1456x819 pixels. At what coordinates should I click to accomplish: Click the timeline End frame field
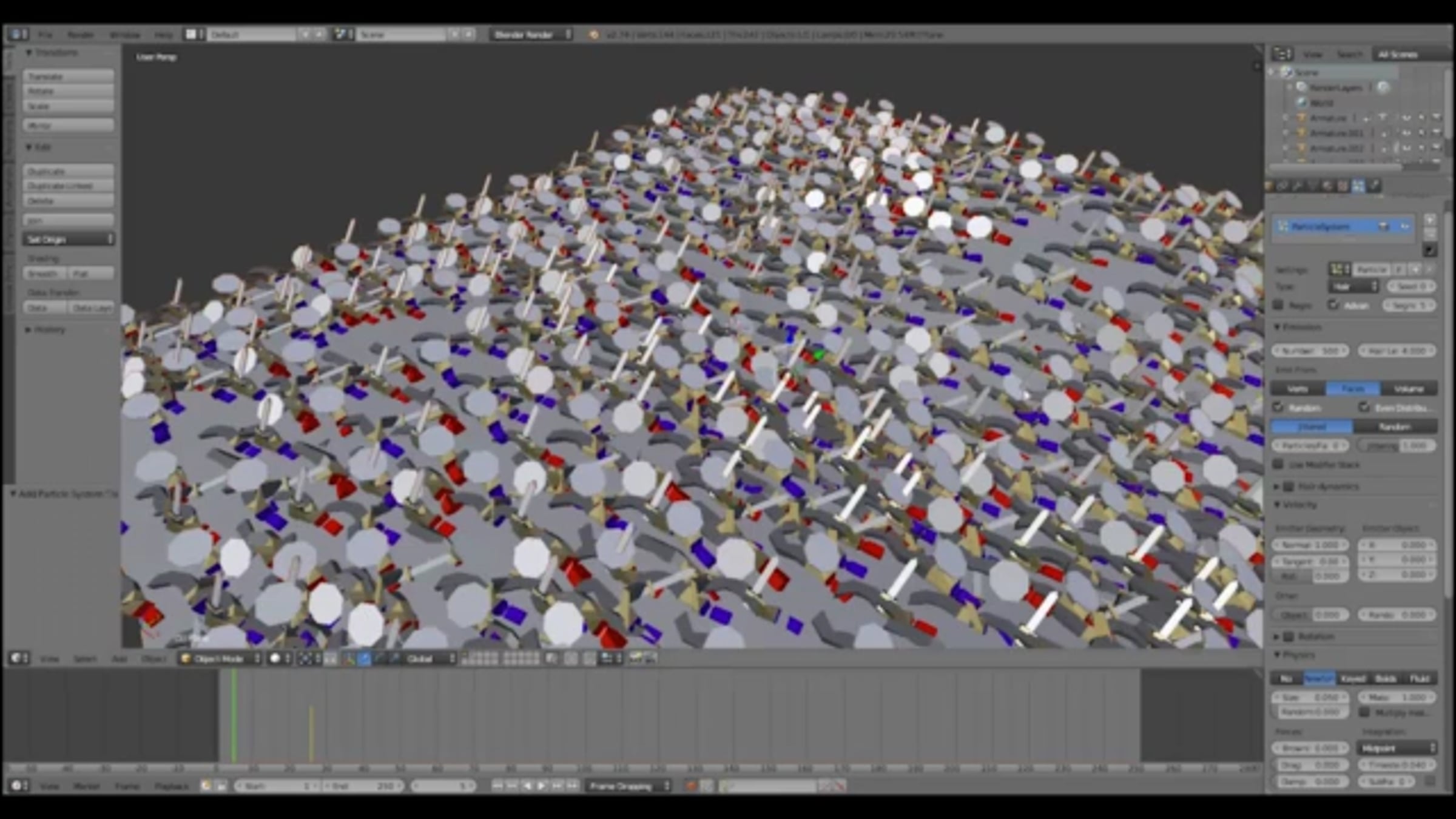363,786
